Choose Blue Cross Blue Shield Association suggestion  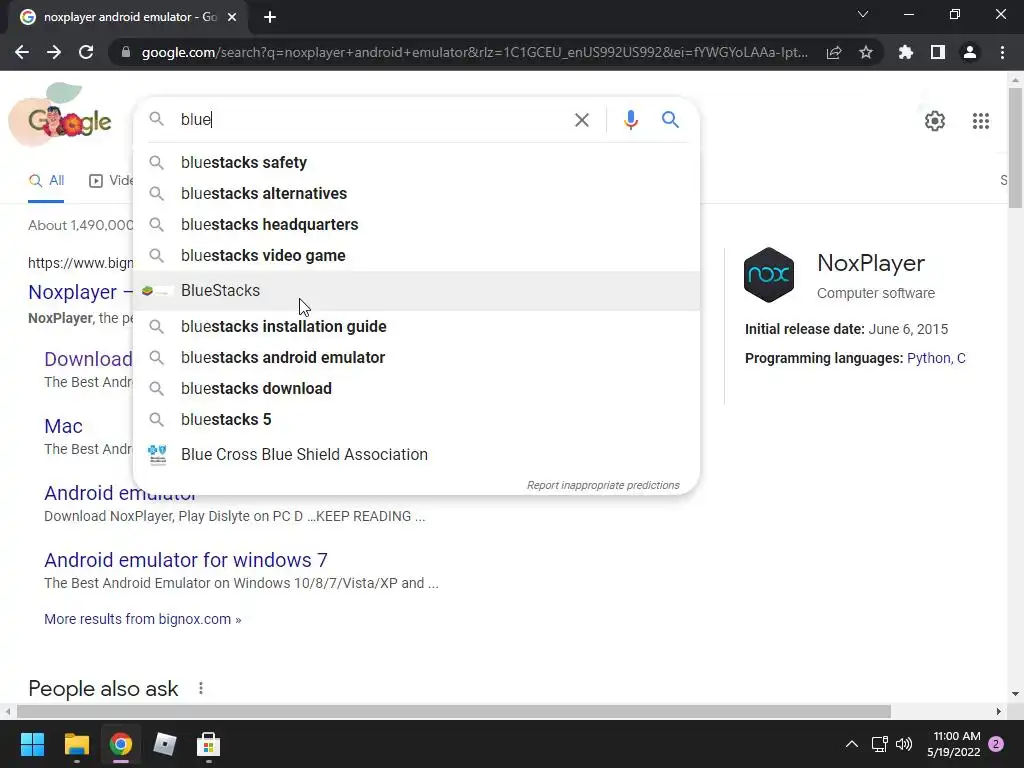tap(416, 455)
